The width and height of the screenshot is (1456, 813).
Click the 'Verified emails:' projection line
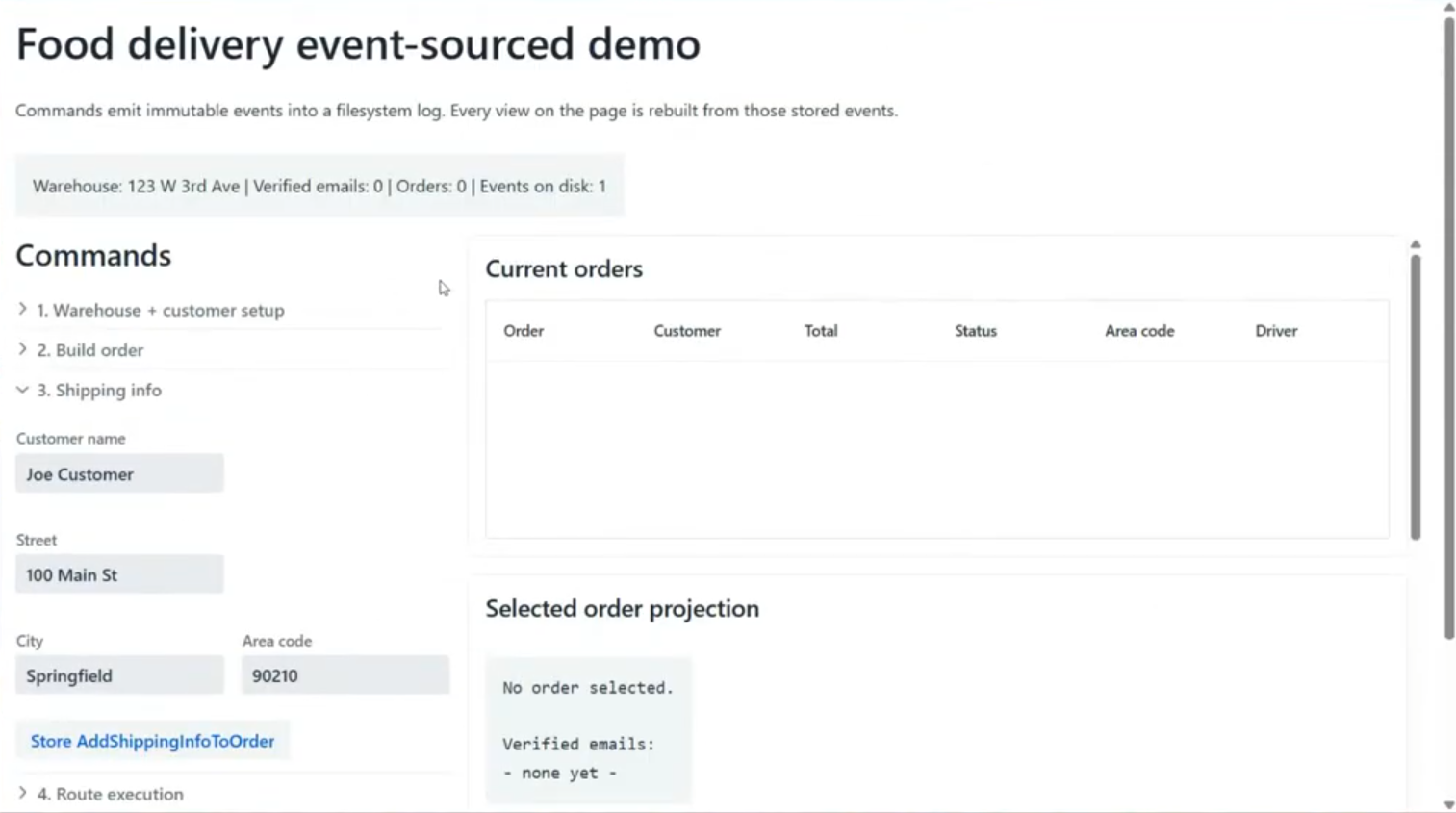tap(578, 744)
